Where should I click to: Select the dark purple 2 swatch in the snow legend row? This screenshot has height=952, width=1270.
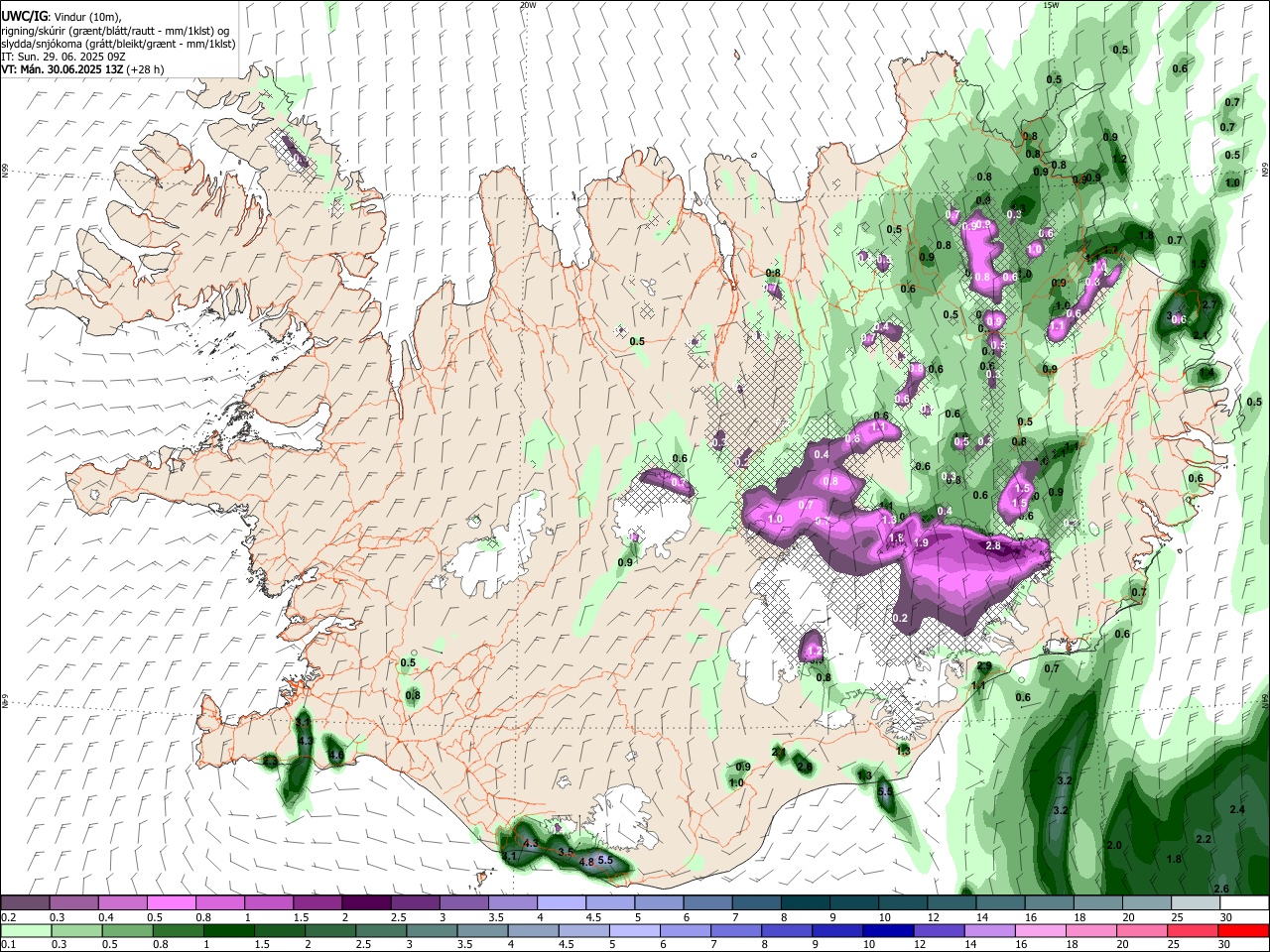pyautogui.click(x=365, y=902)
